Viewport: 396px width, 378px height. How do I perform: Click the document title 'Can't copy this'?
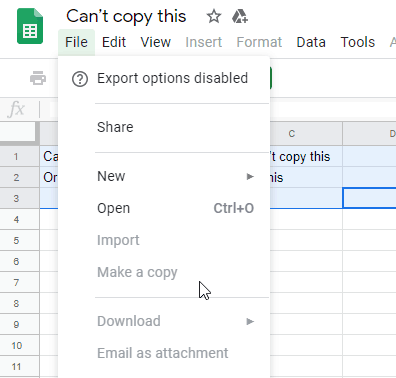(x=126, y=17)
